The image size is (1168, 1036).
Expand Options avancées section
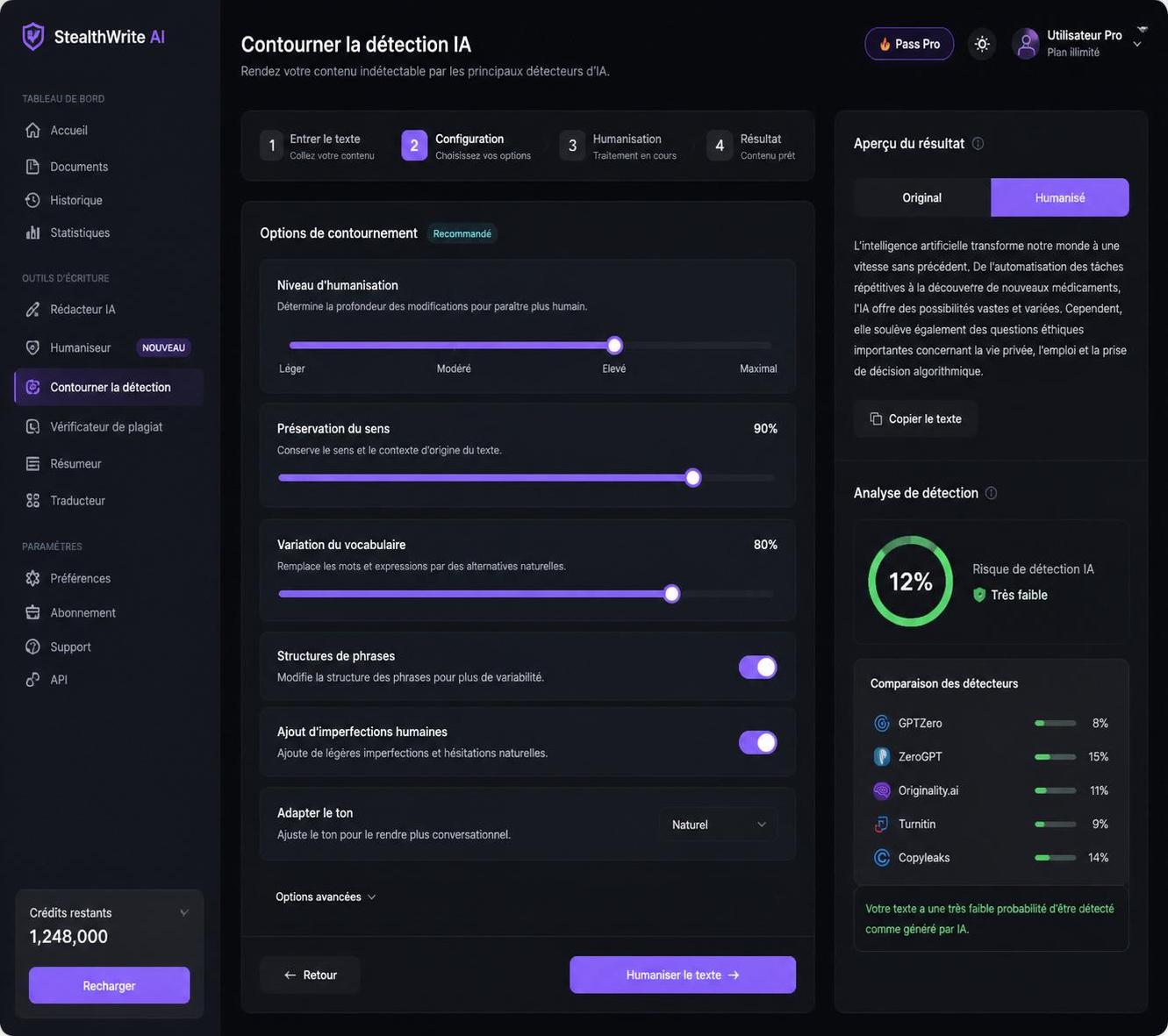click(326, 897)
